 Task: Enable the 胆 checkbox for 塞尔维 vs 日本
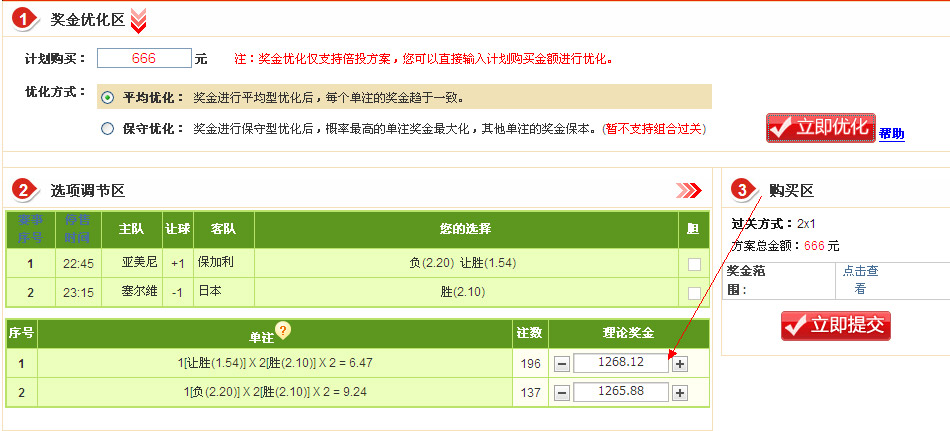point(694,293)
